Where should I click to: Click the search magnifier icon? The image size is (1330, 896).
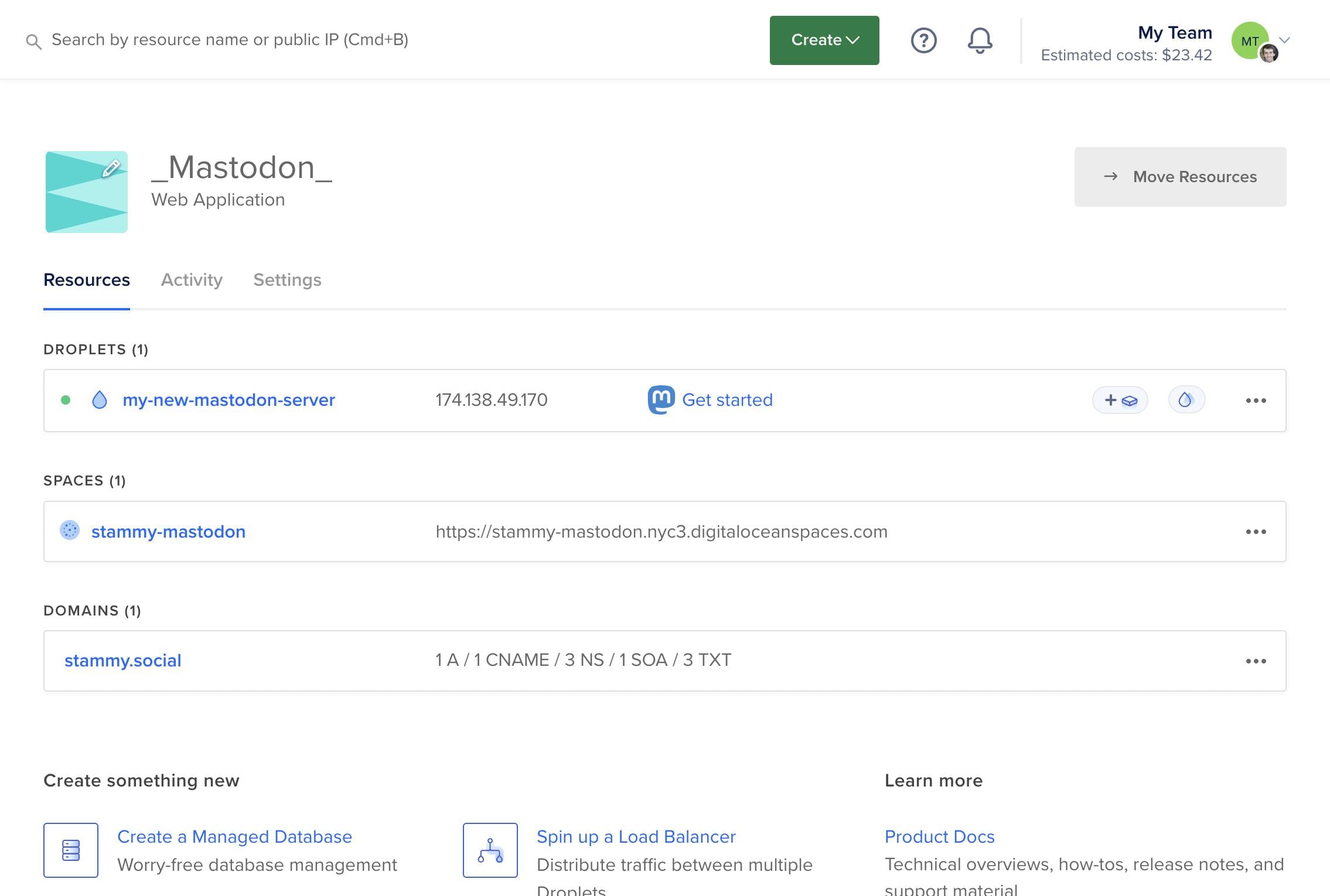[33, 41]
